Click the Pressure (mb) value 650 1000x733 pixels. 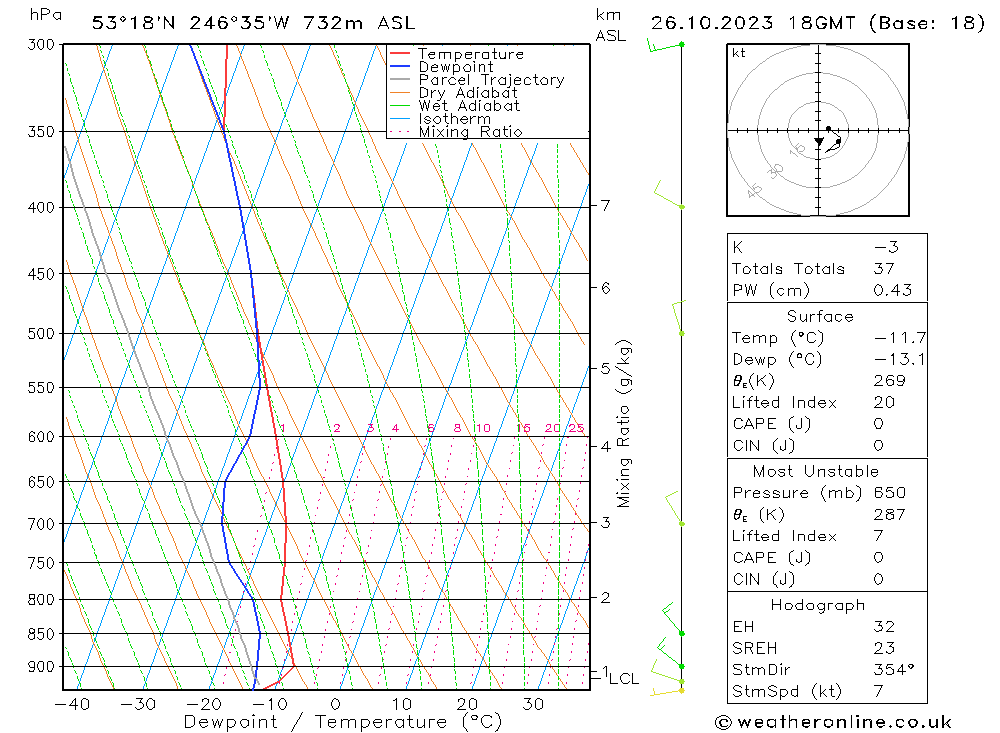tap(889, 492)
